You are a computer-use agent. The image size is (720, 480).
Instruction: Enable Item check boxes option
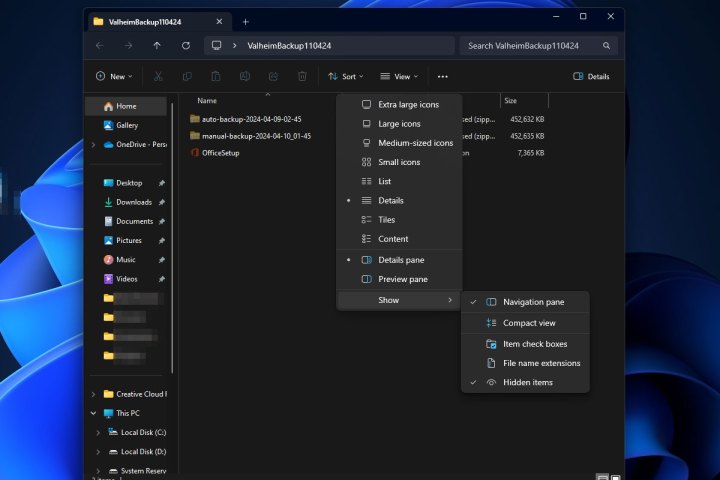[537, 344]
